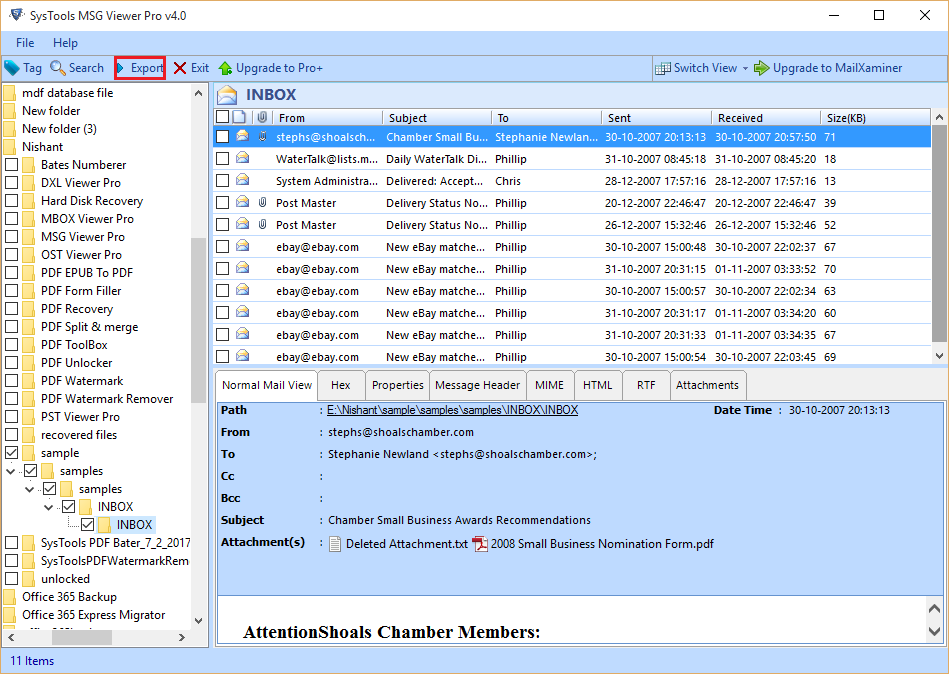Click the paperclip icon on the first email
This screenshot has width=949, height=674.
pyautogui.click(x=262, y=138)
